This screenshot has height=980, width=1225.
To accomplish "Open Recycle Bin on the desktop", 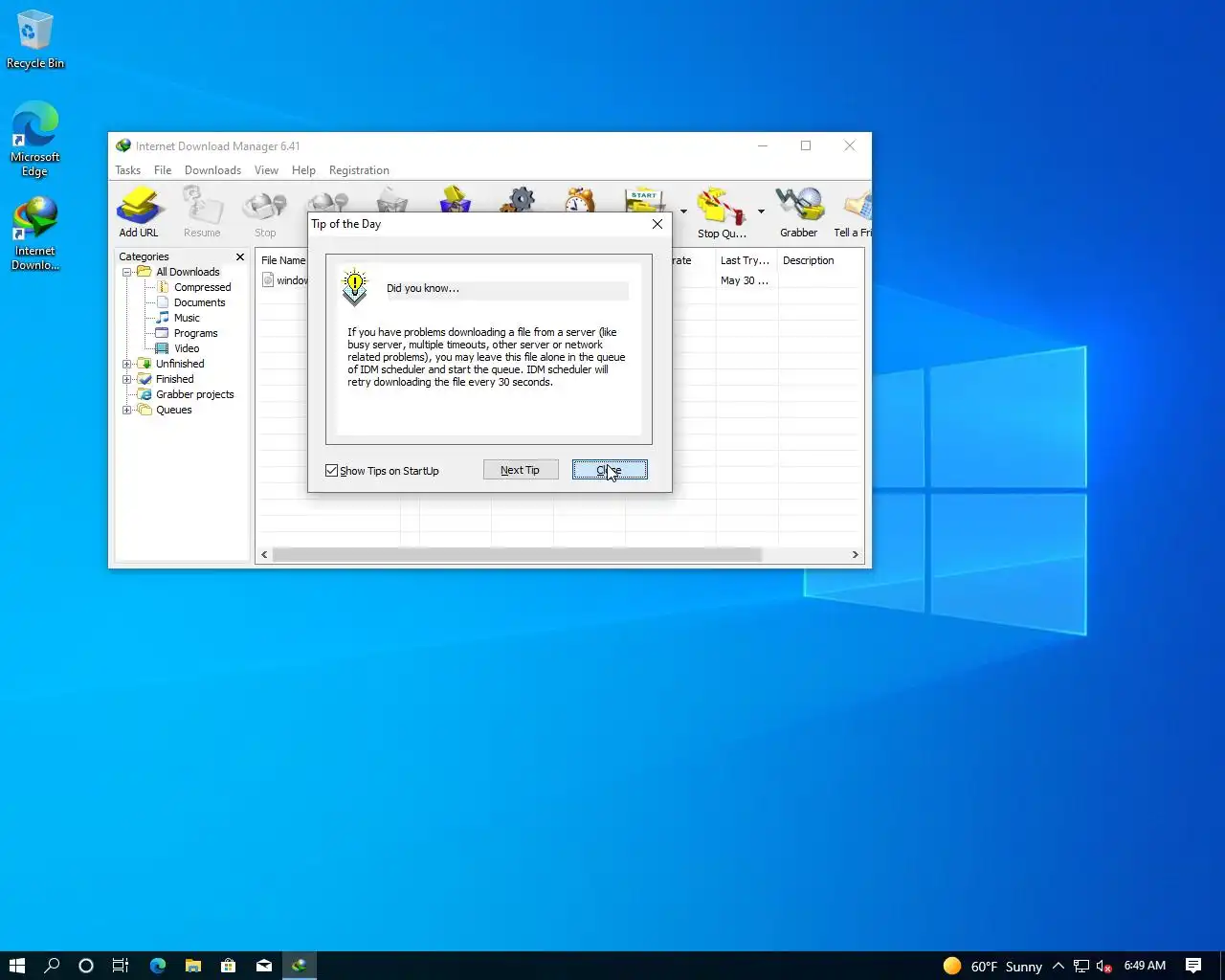I will (x=35, y=40).
